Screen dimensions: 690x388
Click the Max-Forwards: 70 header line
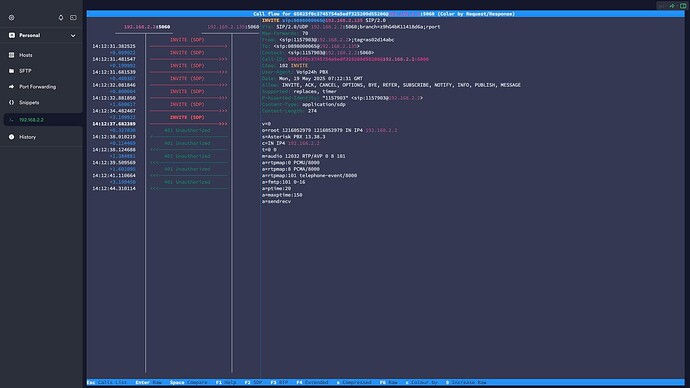tap(285, 33)
